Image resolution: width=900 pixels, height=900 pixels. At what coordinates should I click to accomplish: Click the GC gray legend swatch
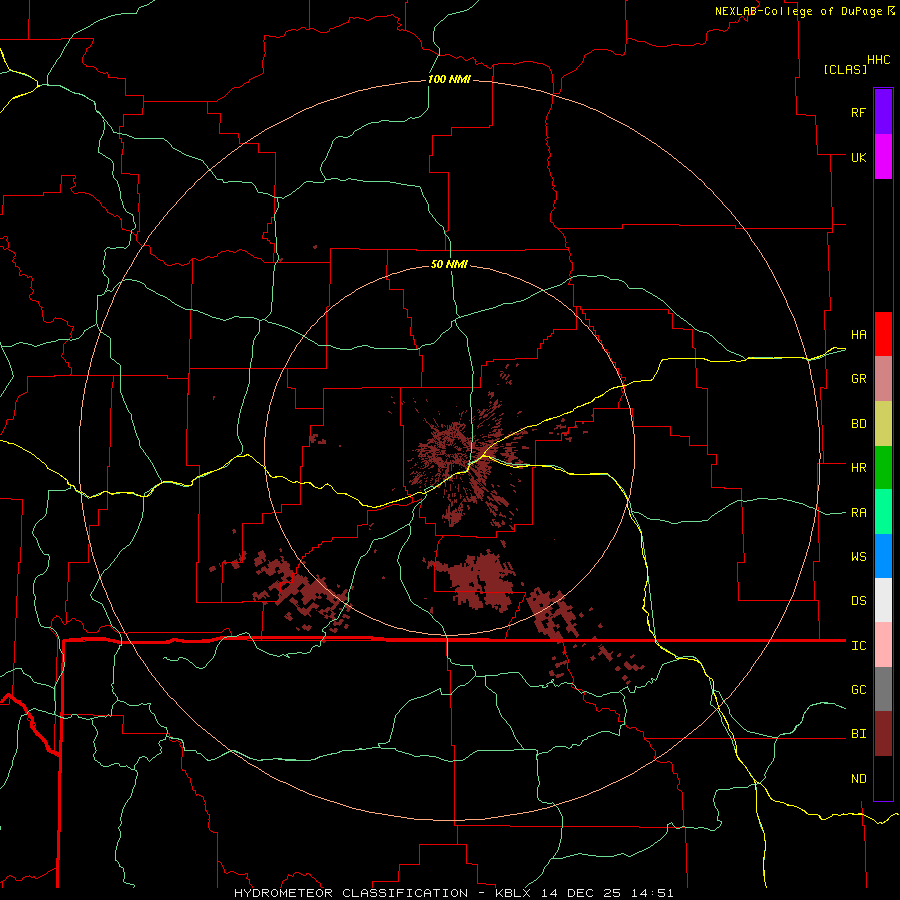pyautogui.click(x=883, y=689)
